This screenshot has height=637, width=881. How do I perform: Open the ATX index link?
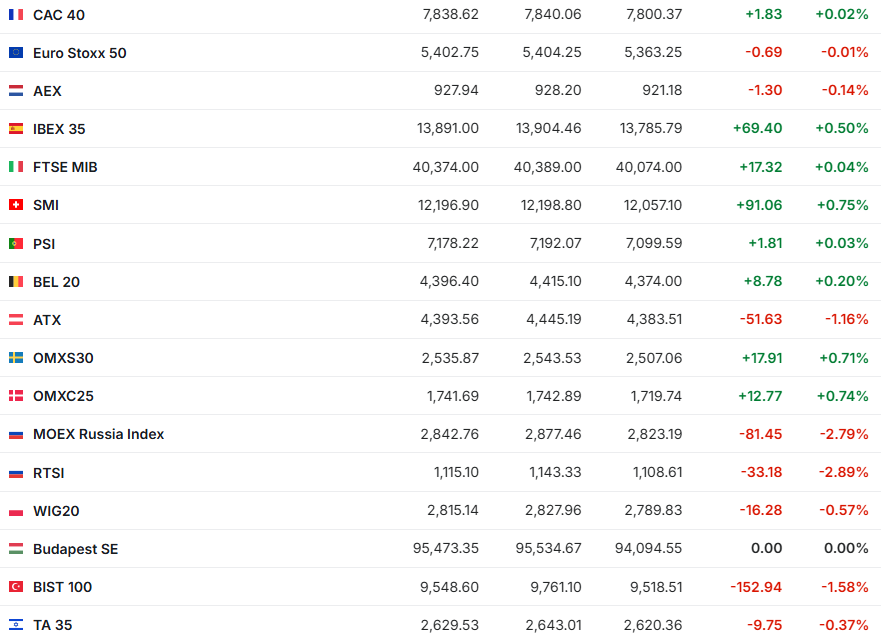coord(47,320)
